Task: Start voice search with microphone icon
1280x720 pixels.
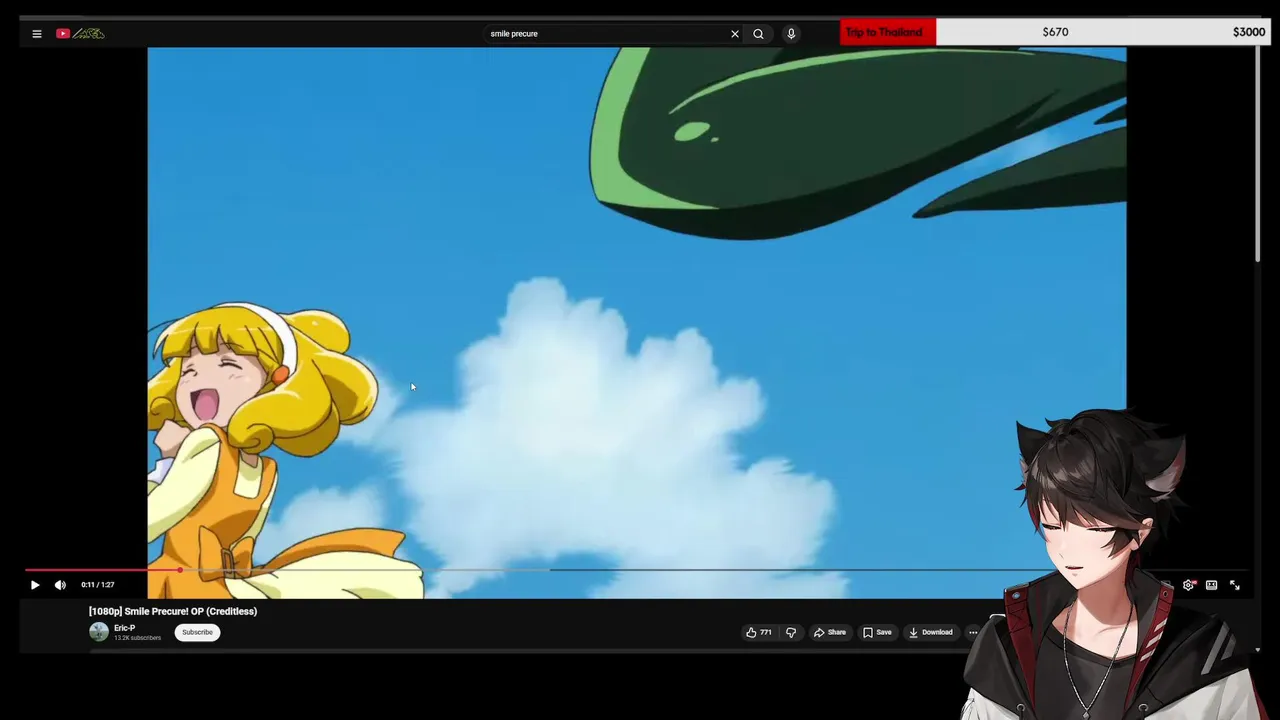Action: [791, 34]
